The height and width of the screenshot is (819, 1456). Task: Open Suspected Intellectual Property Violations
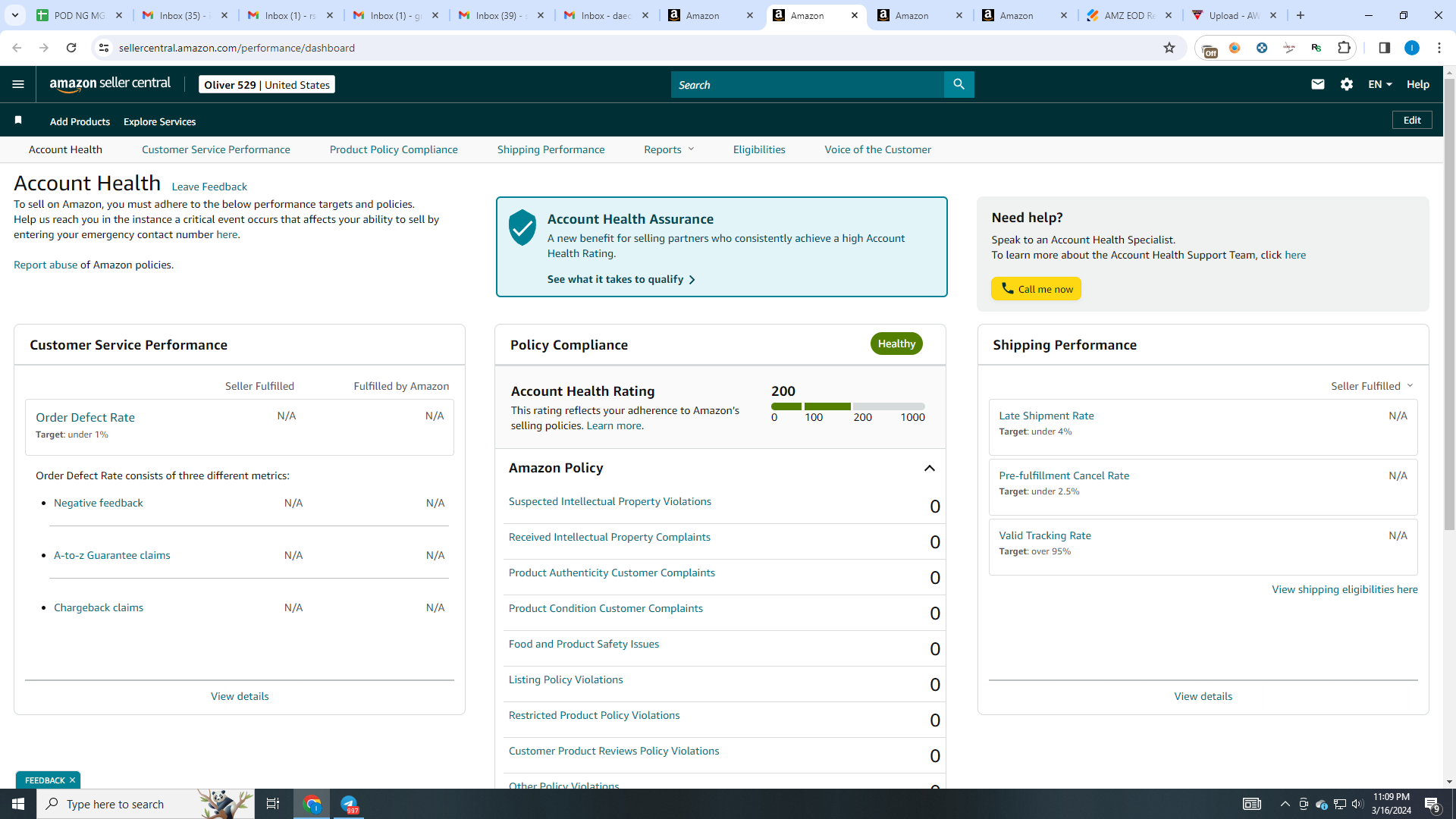point(610,501)
